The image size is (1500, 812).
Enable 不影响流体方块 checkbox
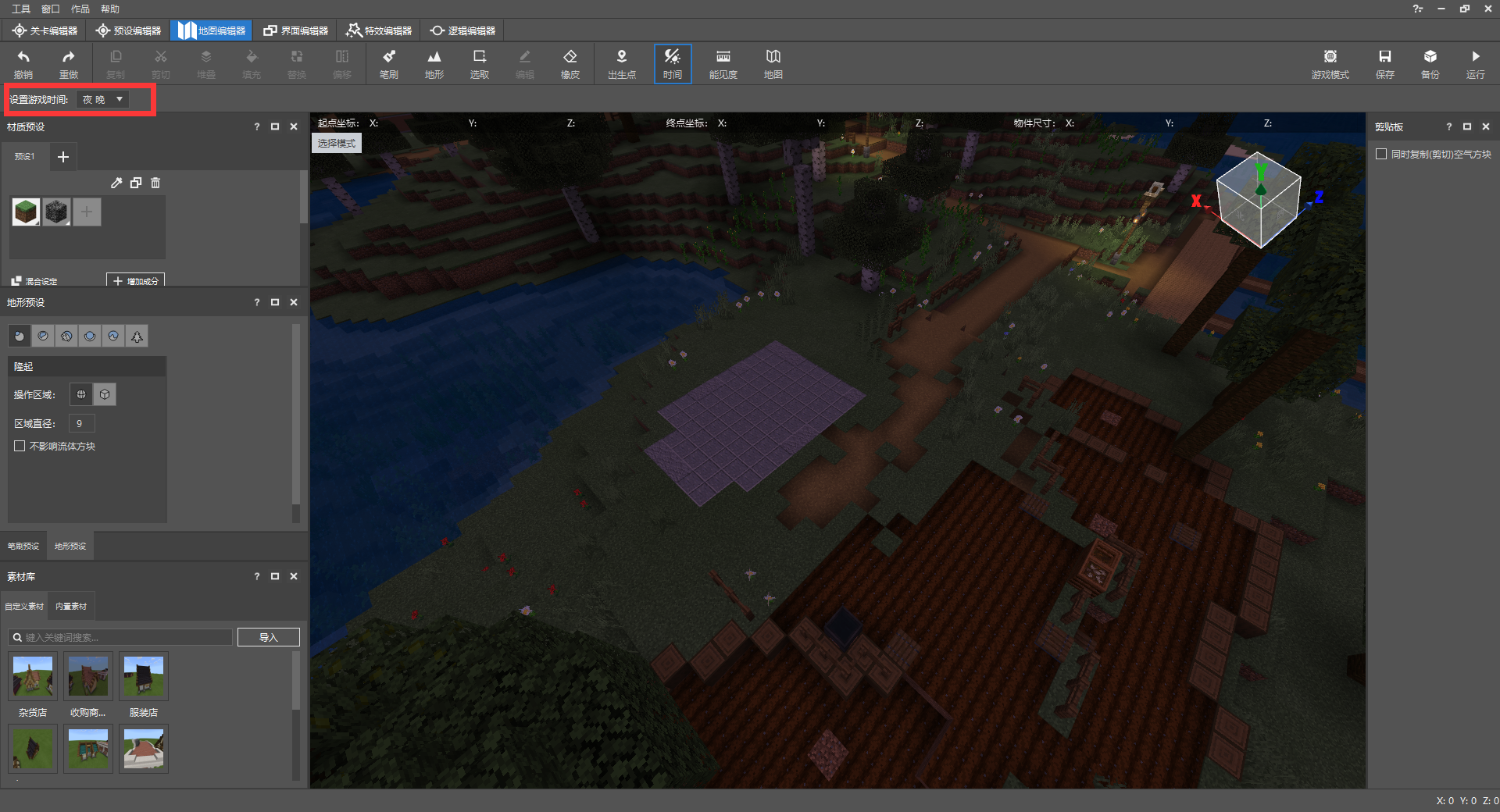20,446
